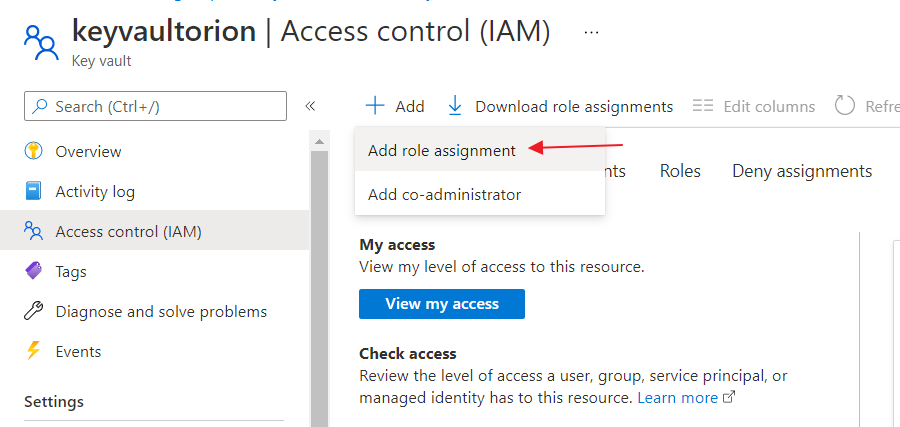Image resolution: width=900 pixels, height=427 pixels.
Task: Click the Access control people icon
Action: pyautogui.click(x=34, y=232)
